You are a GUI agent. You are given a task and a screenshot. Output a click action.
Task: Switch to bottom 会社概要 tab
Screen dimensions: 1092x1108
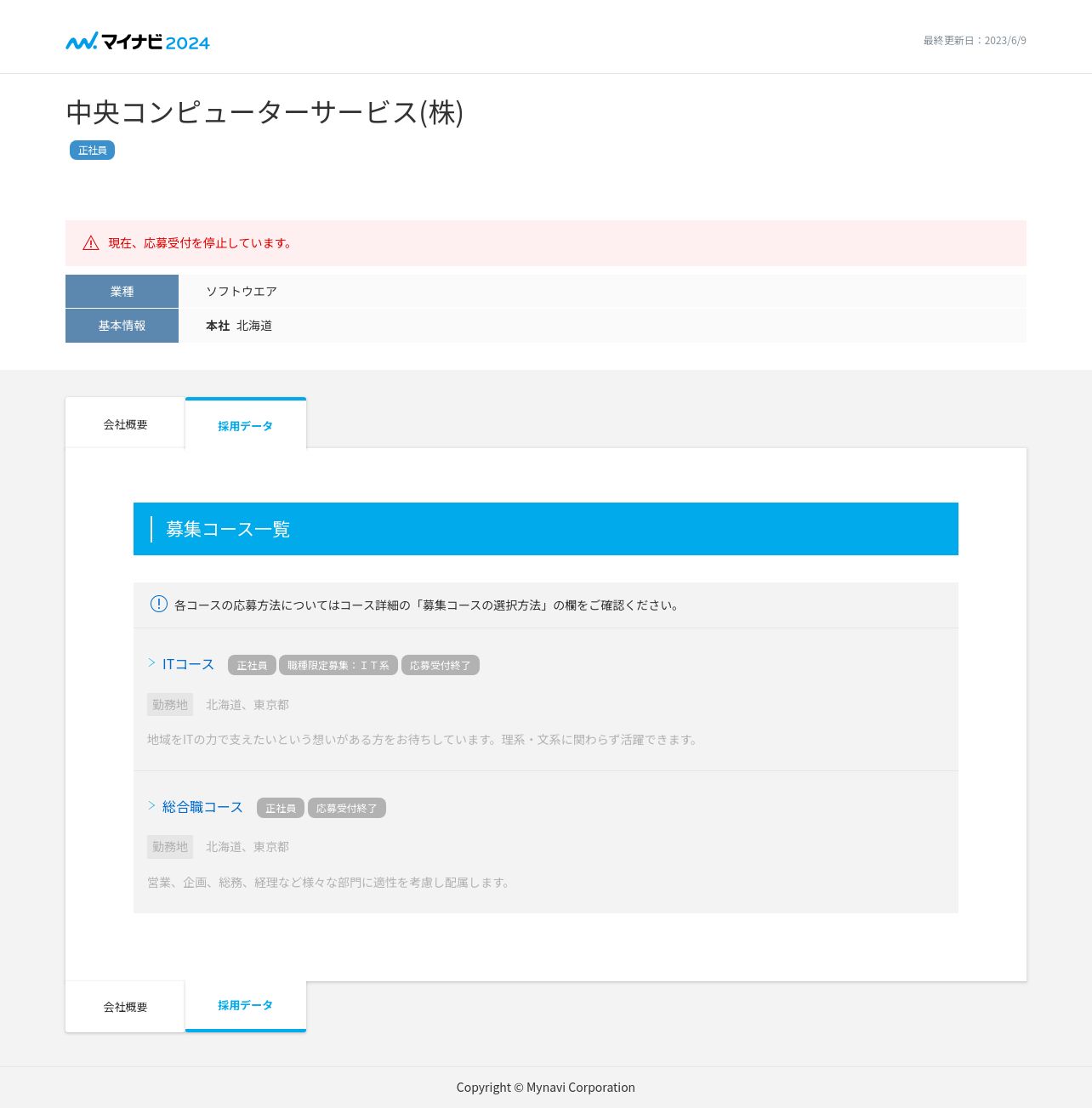pyautogui.click(x=125, y=1007)
